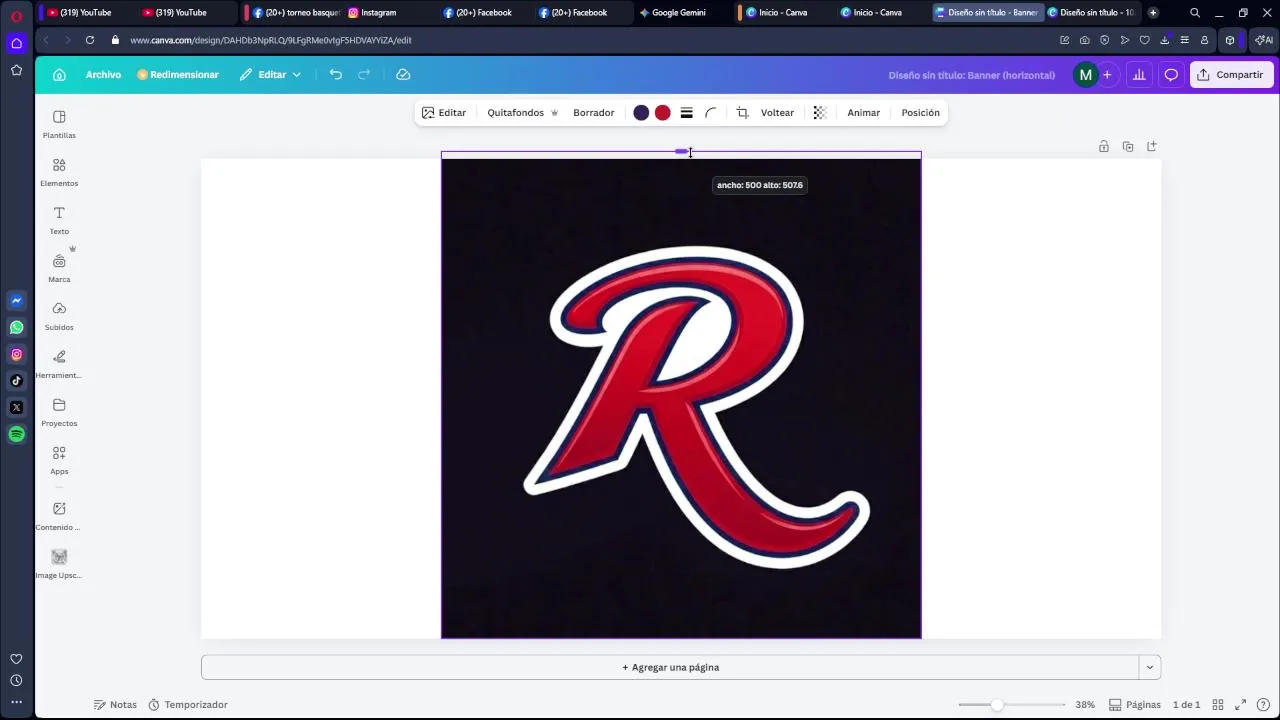Expand Editar mode dropdown in header
The width and height of the screenshot is (1280, 720).
[x=270, y=75]
